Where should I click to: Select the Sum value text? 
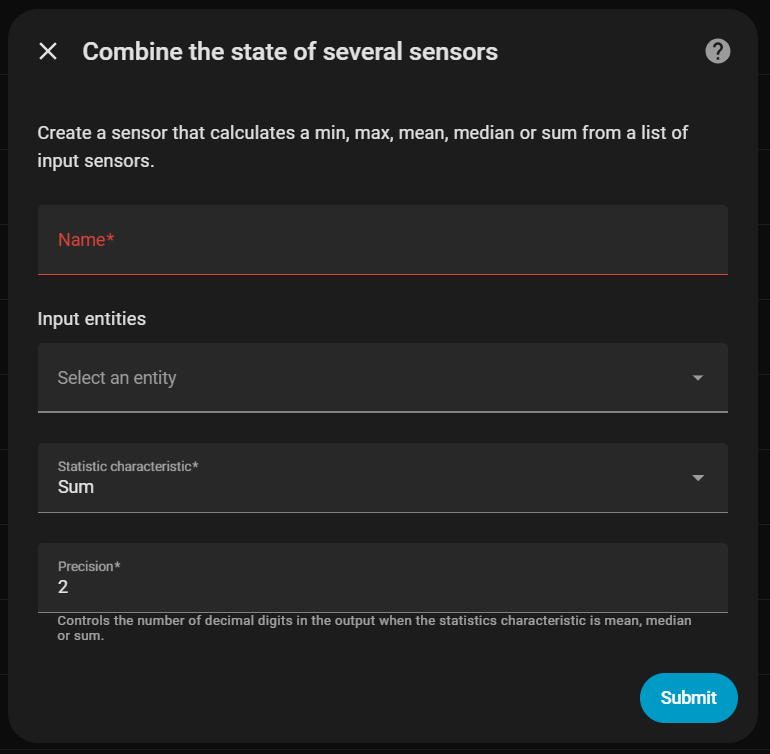coord(76,488)
